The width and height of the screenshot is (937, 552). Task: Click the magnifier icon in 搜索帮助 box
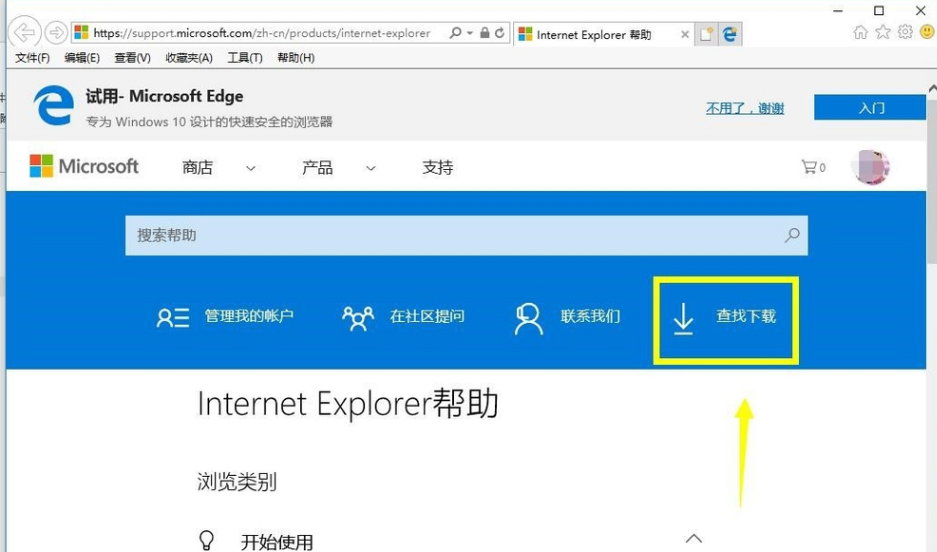coord(792,236)
